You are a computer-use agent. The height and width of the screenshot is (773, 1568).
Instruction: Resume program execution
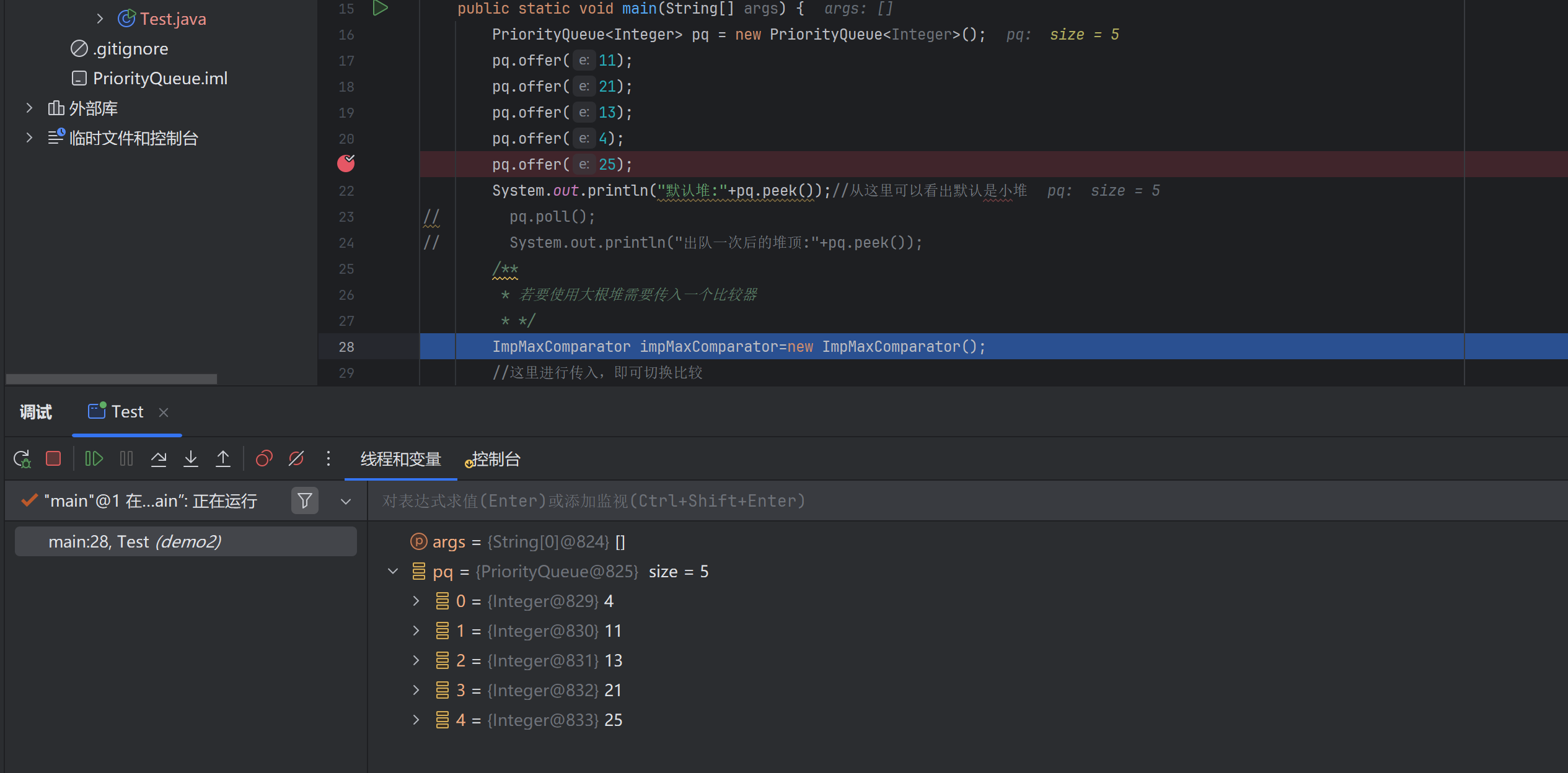[94, 458]
